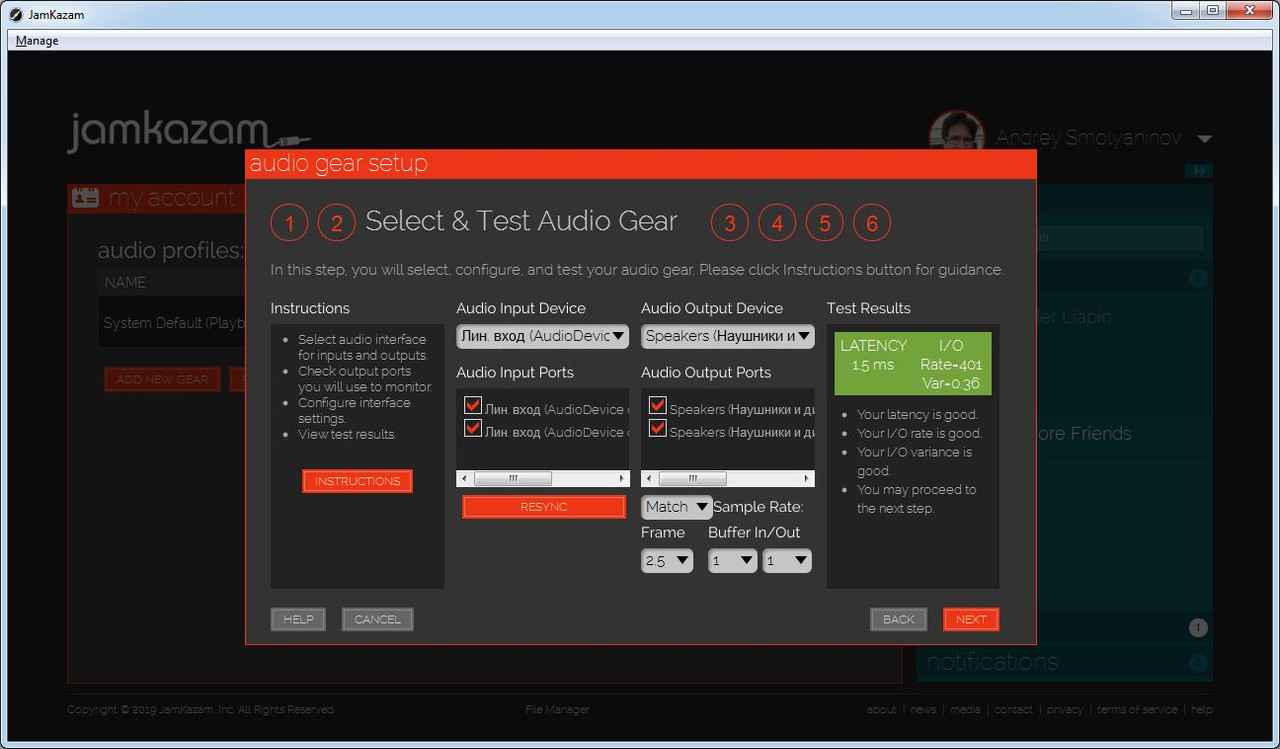Open the Audio Input Device dropdown

click(x=543, y=336)
